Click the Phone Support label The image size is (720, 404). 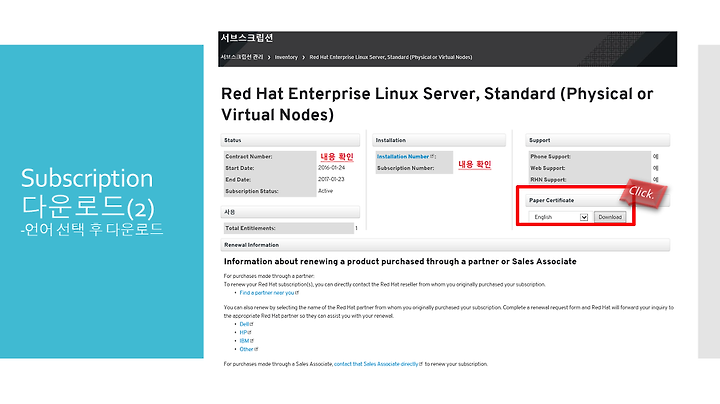coord(551,157)
